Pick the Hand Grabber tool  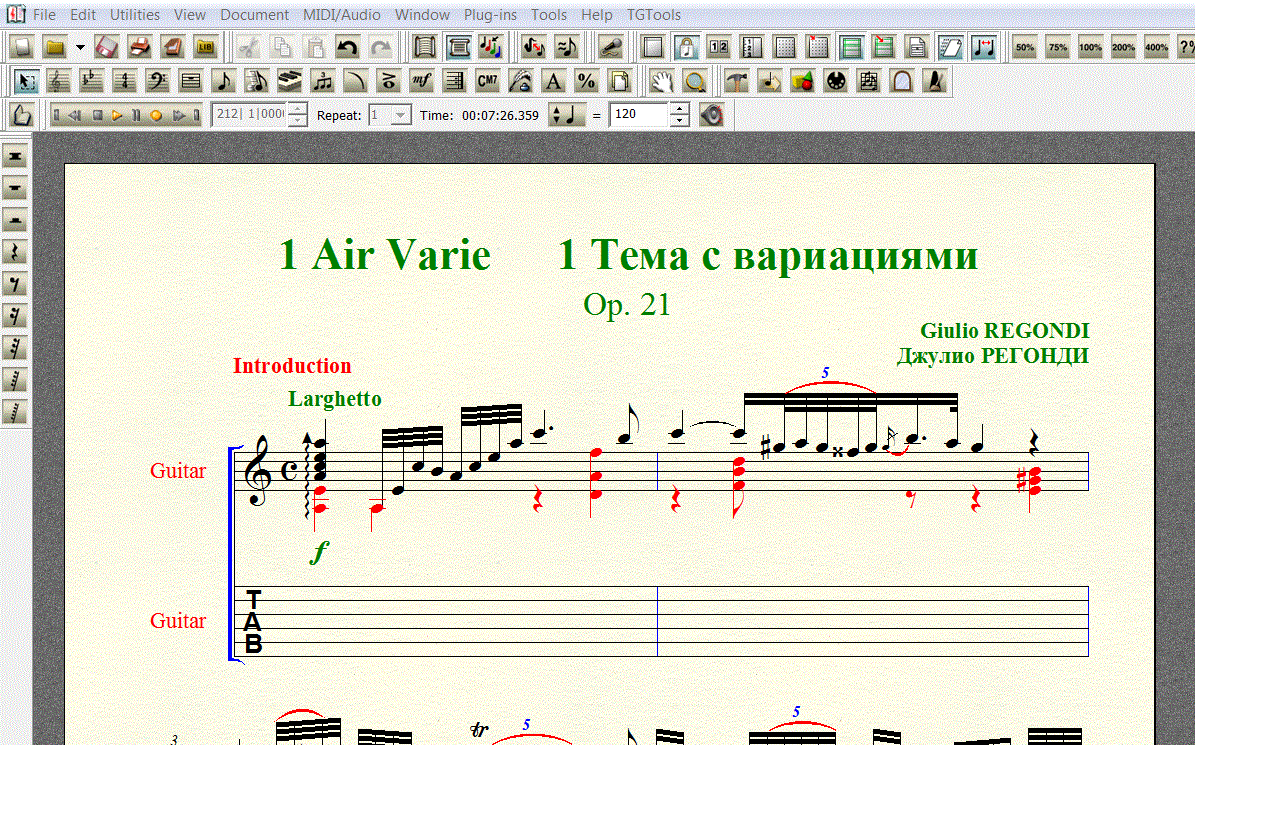(661, 81)
